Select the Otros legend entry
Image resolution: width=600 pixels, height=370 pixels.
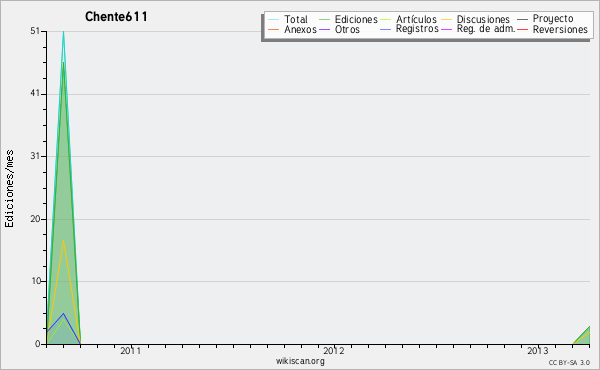[339, 29]
